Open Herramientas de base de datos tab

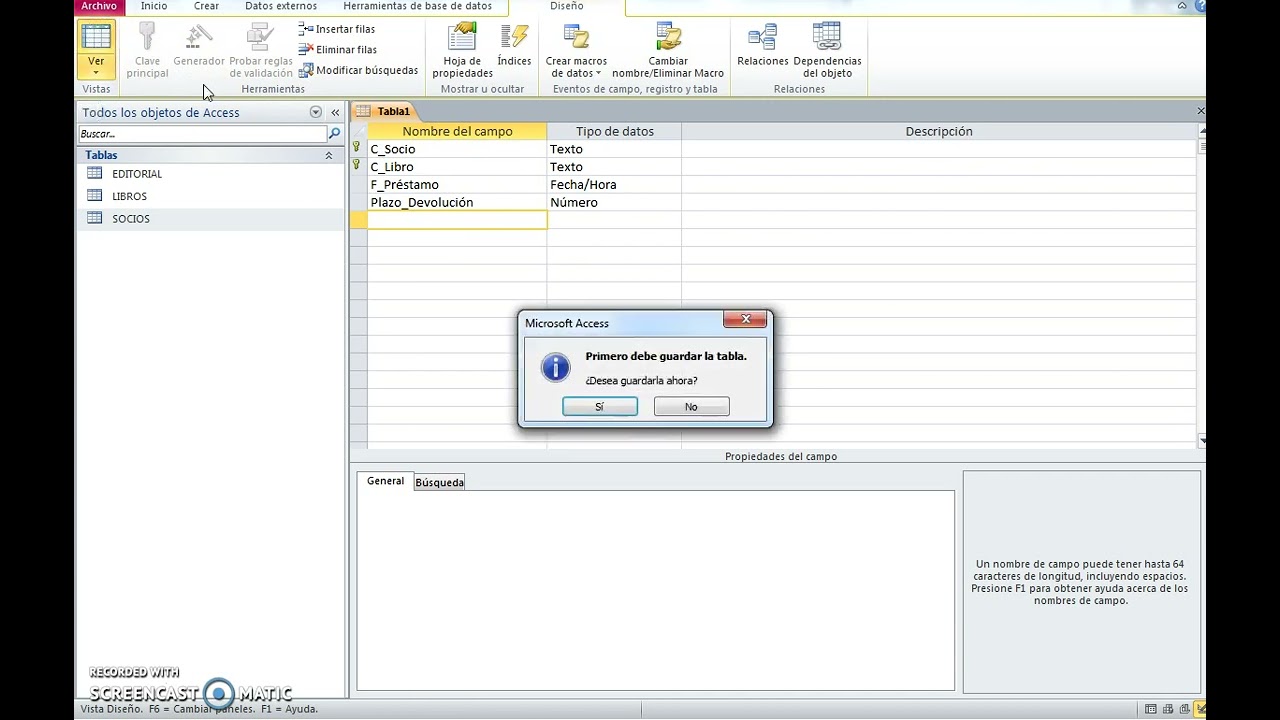[418, 6]
